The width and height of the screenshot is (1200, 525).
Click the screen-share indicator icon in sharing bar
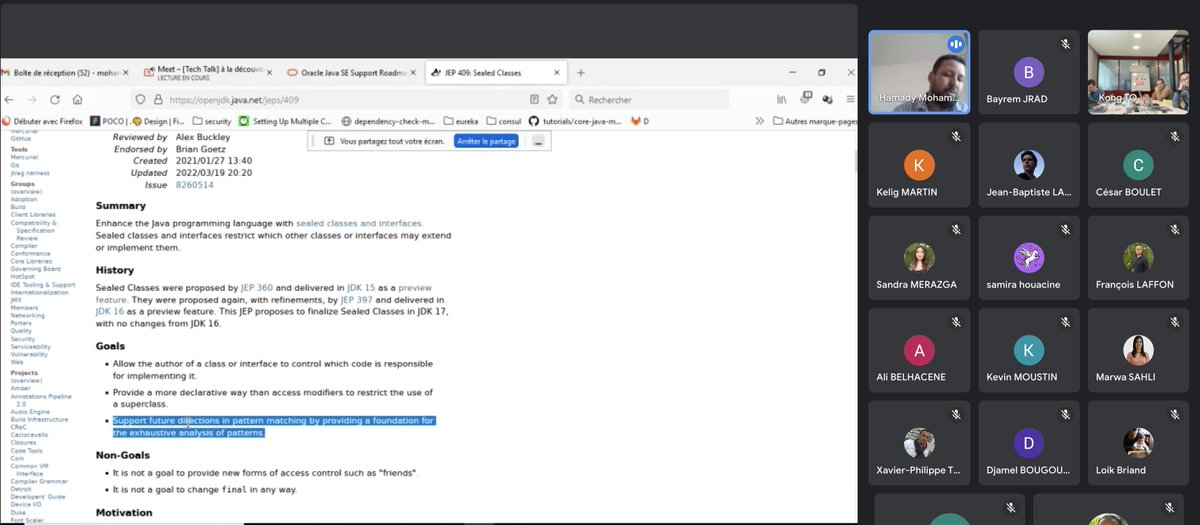pos(329,141)
